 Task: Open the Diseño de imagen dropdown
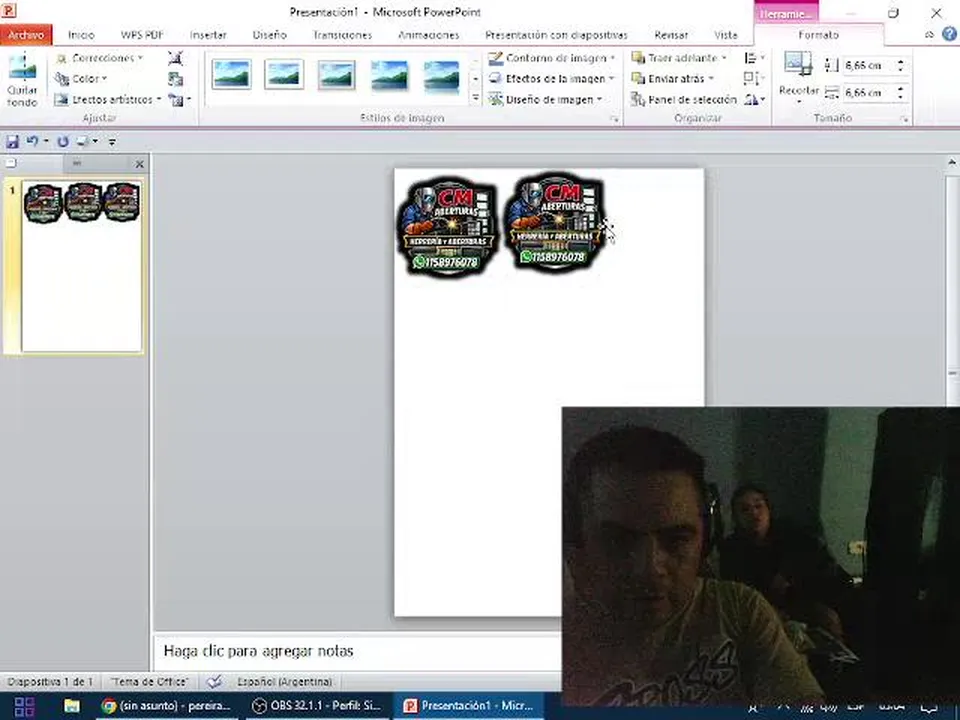point(546,99)
